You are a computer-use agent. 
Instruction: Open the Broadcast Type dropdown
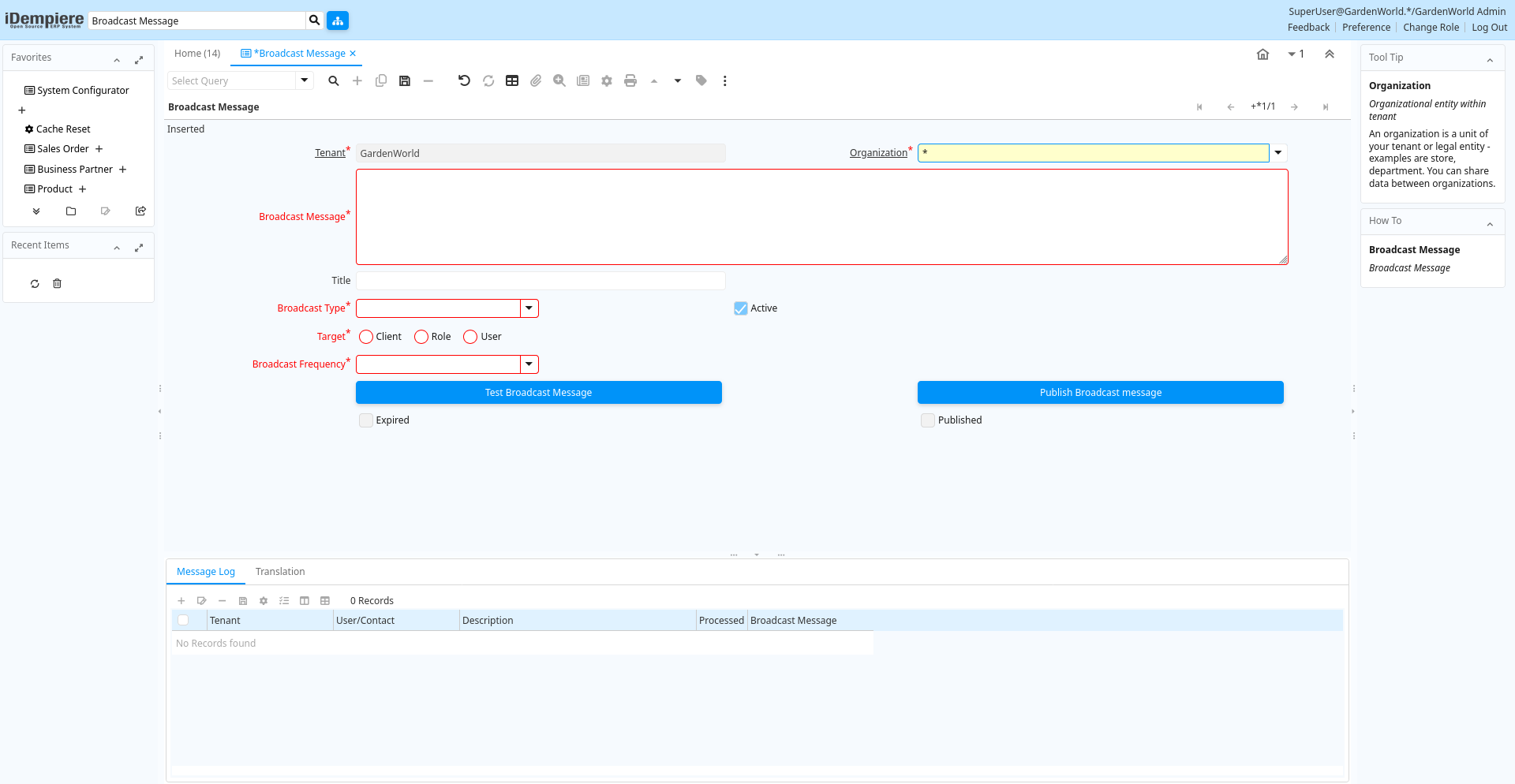point(529,308)
